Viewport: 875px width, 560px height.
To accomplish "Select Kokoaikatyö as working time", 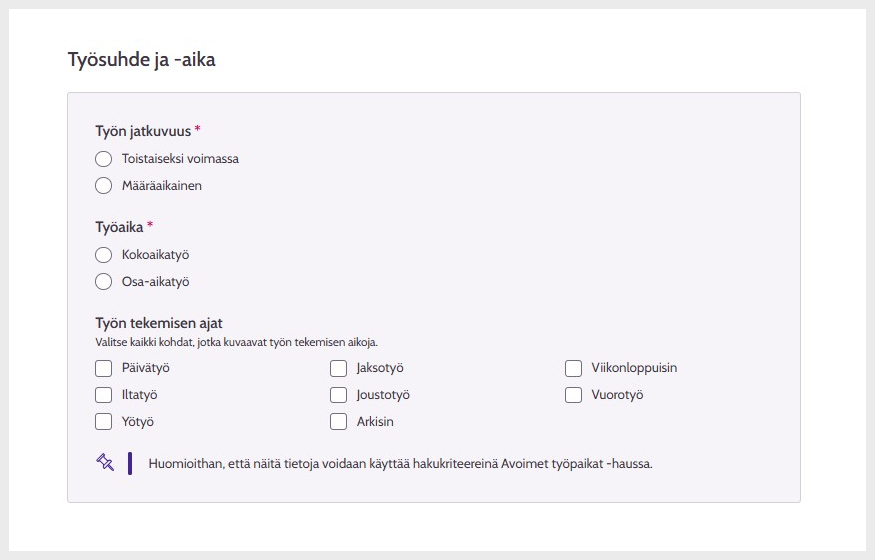I will point(103,255).
